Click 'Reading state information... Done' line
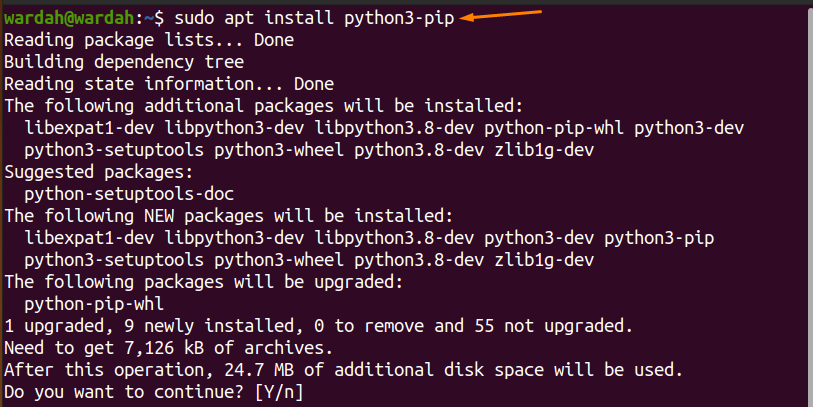 click(x=169, y=84)
